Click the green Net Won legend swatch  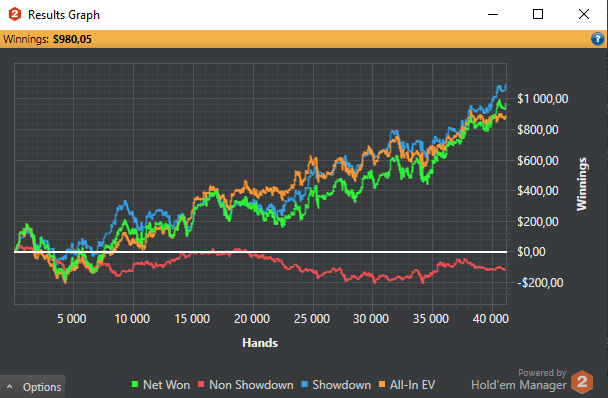[135, 384]
